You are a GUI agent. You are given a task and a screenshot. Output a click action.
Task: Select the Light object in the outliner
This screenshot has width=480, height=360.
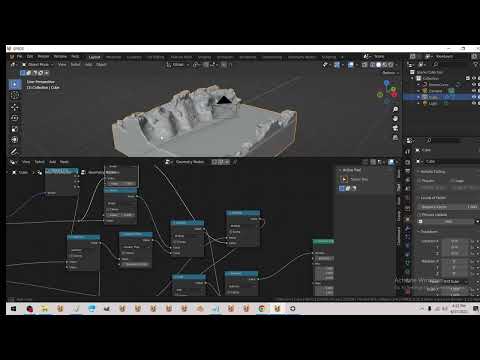click(x=433, y=103)
